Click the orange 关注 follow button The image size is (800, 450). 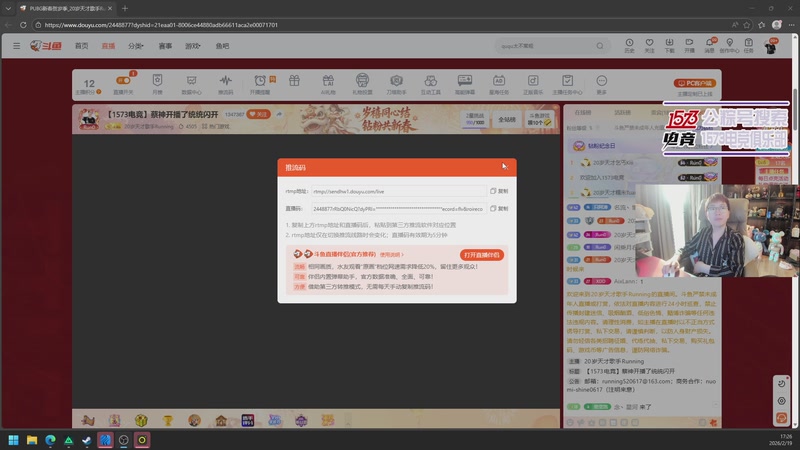pyautogui.click(x=259, y=114)
